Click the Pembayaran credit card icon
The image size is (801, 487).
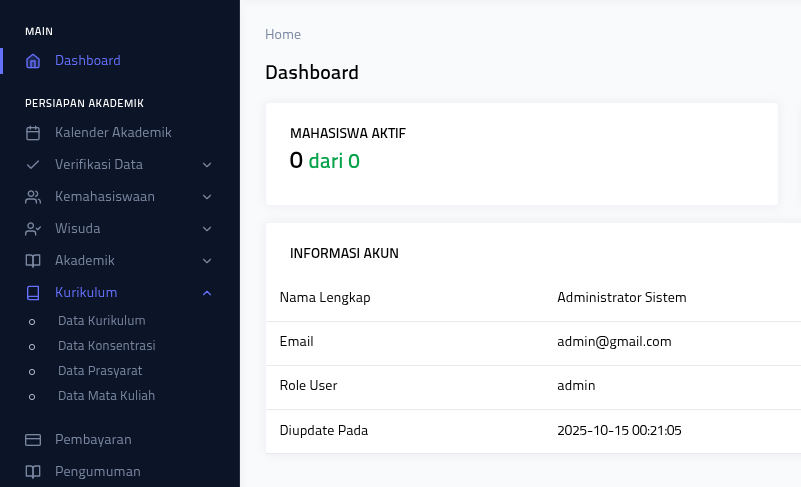33,440
